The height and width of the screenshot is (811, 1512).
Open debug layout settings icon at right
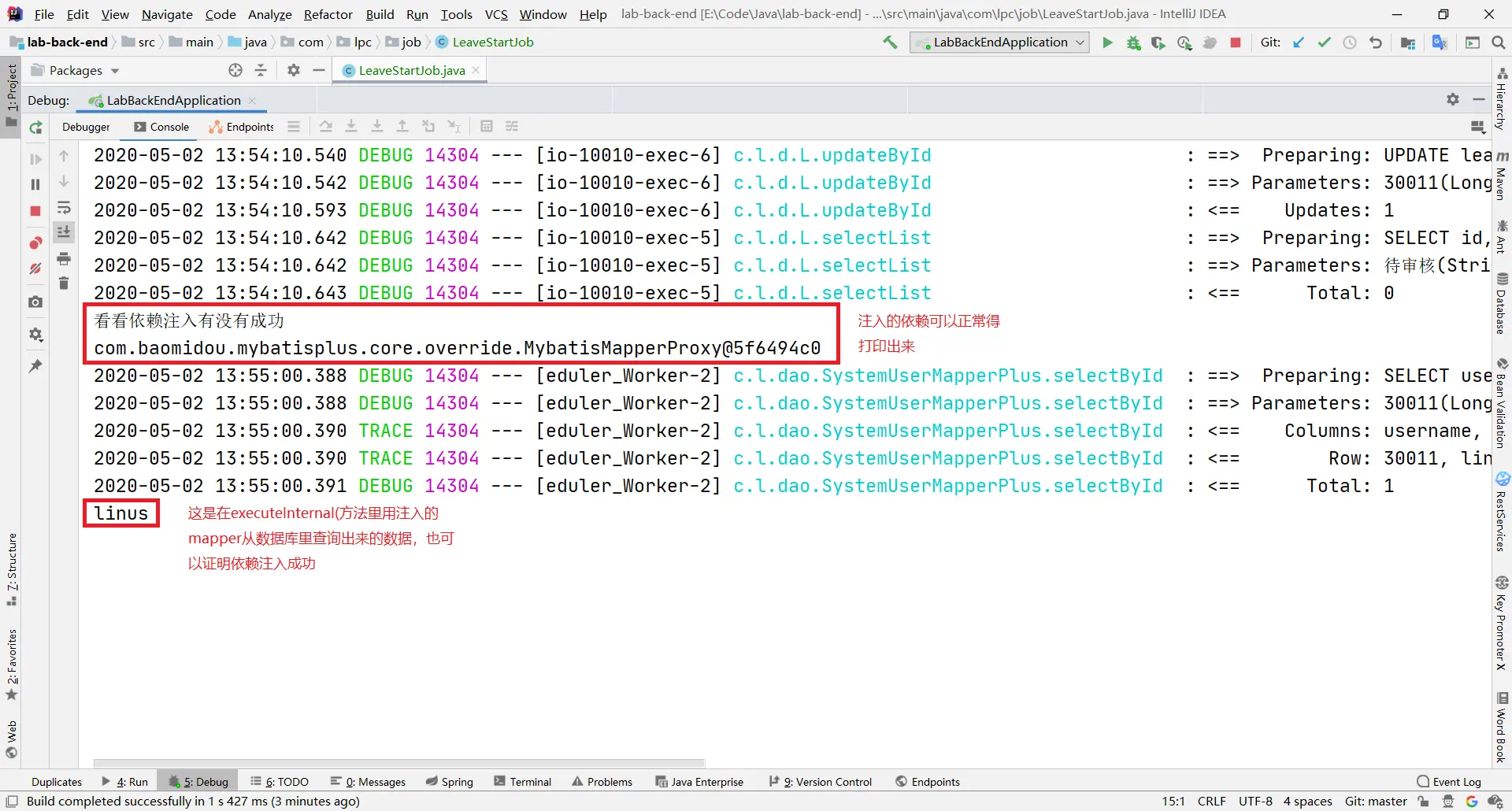pos(1477,127)
